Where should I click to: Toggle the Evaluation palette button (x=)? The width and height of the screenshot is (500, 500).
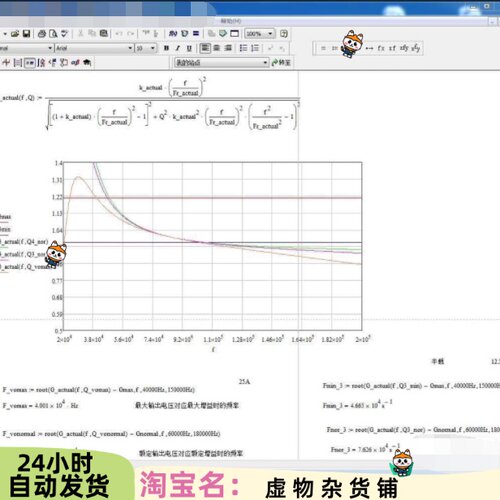pyautogui.click(x=30, y=63)
